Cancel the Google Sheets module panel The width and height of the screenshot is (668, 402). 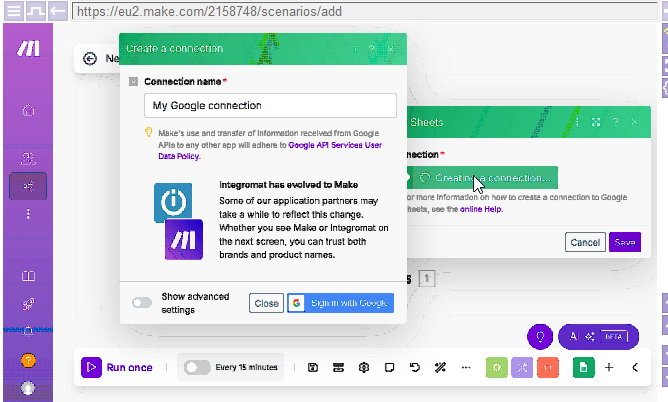coord(584,242)
